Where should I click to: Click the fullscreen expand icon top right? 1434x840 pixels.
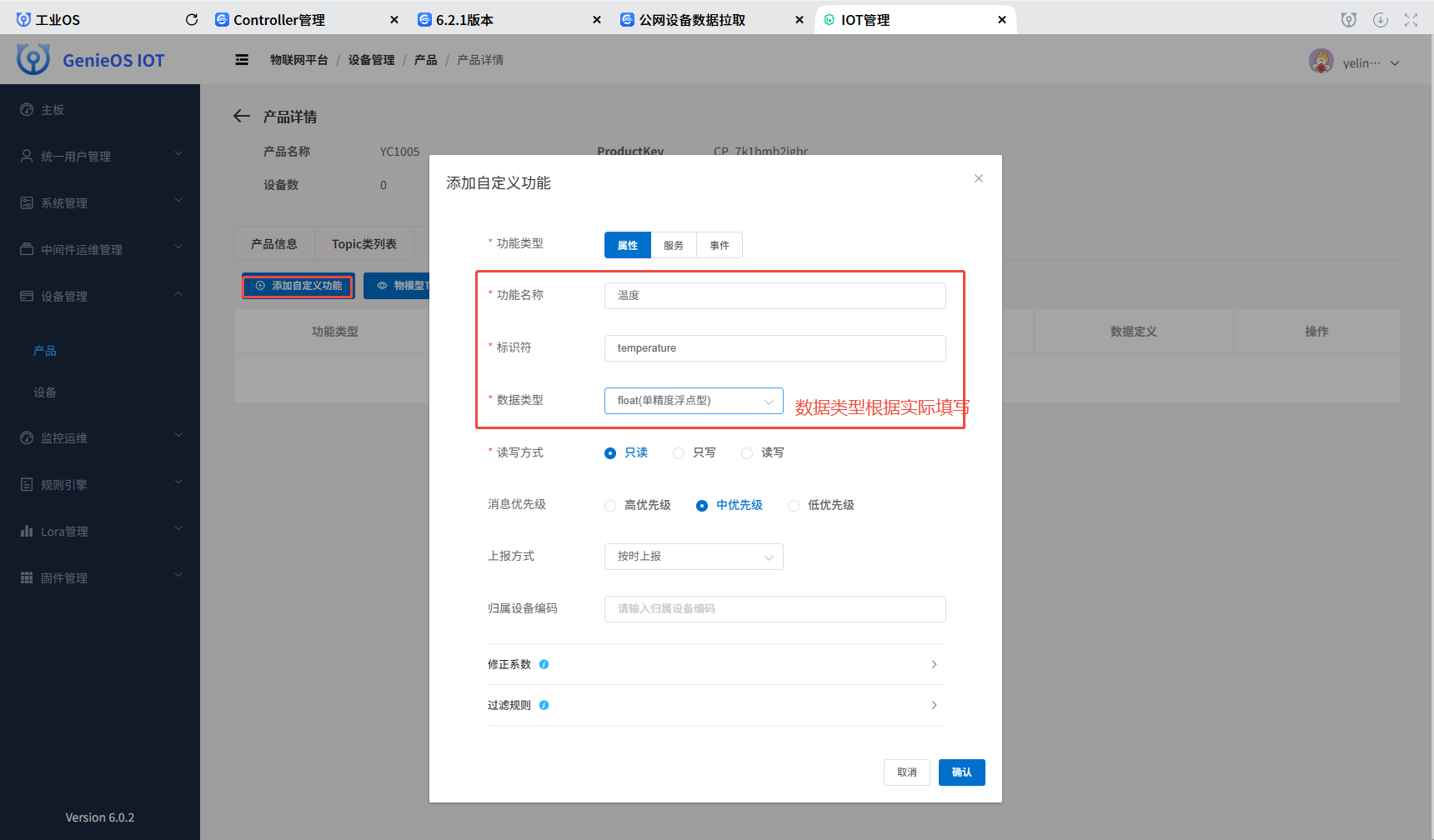pyautogui.click(x=1411, y=18)
